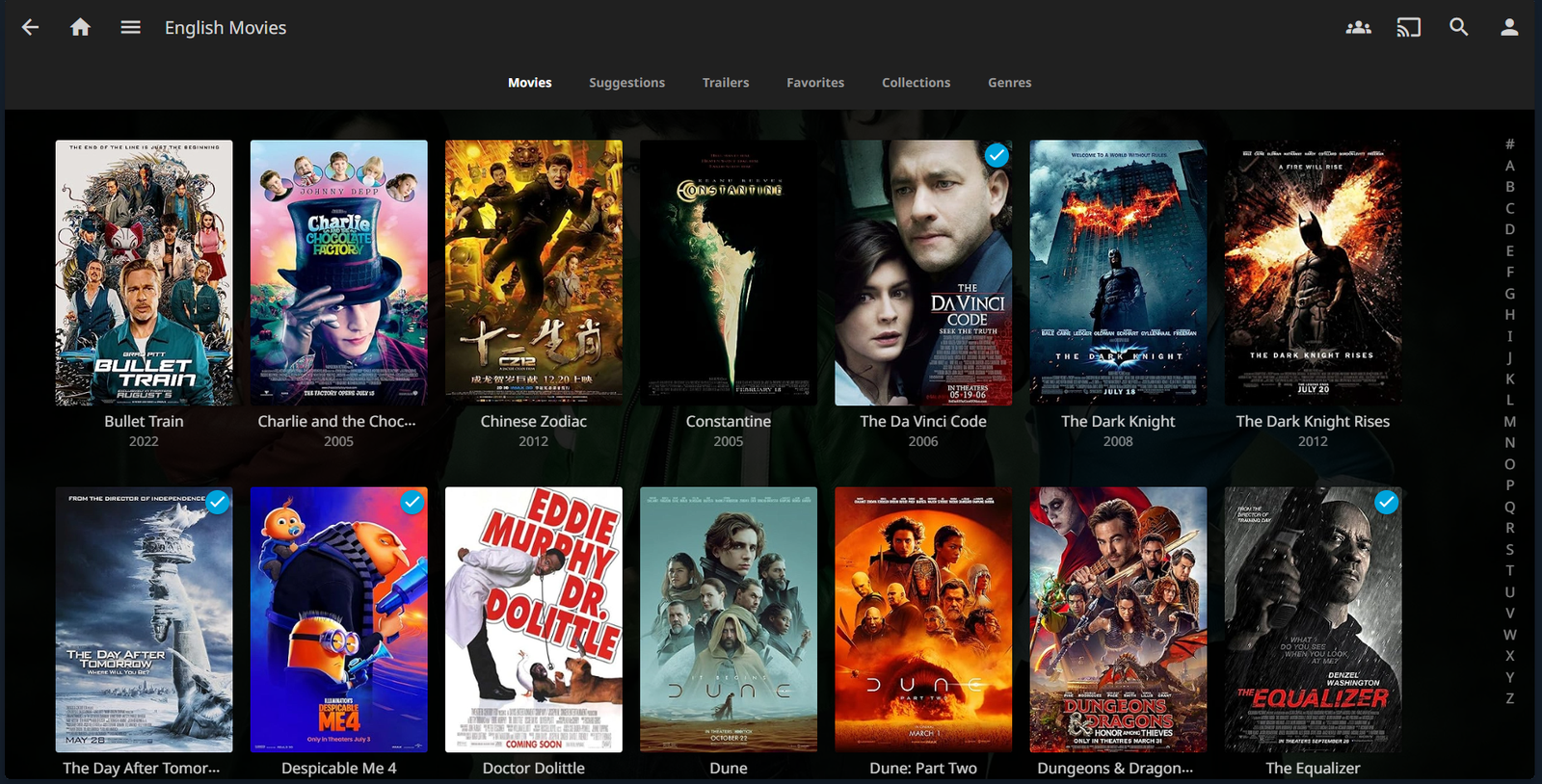The height and width of the screenshot is (784, 1542).
Task: Jump to letter G in alphabet picker
Action: (1510, 294)
